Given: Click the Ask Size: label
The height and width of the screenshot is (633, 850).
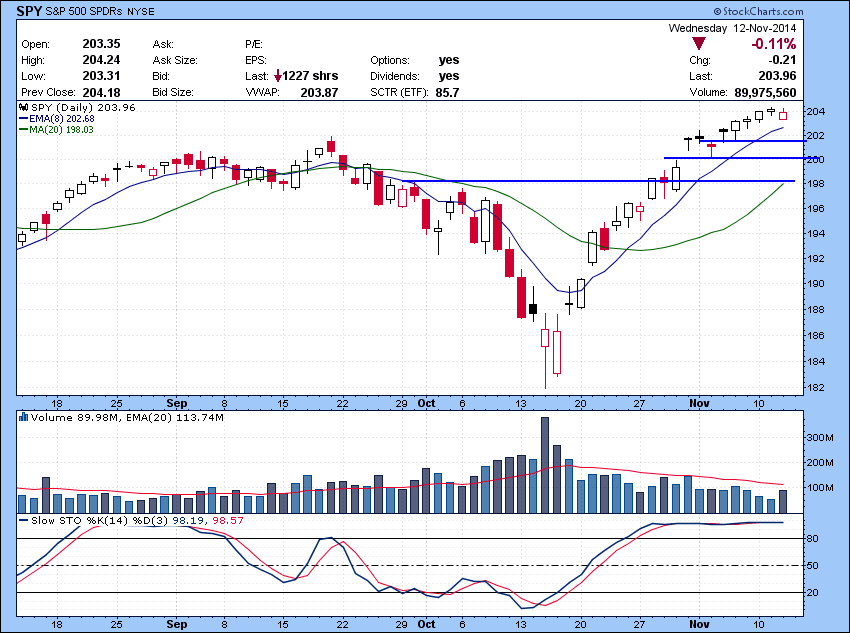Looking at the screenshot, I should (175, 60).
